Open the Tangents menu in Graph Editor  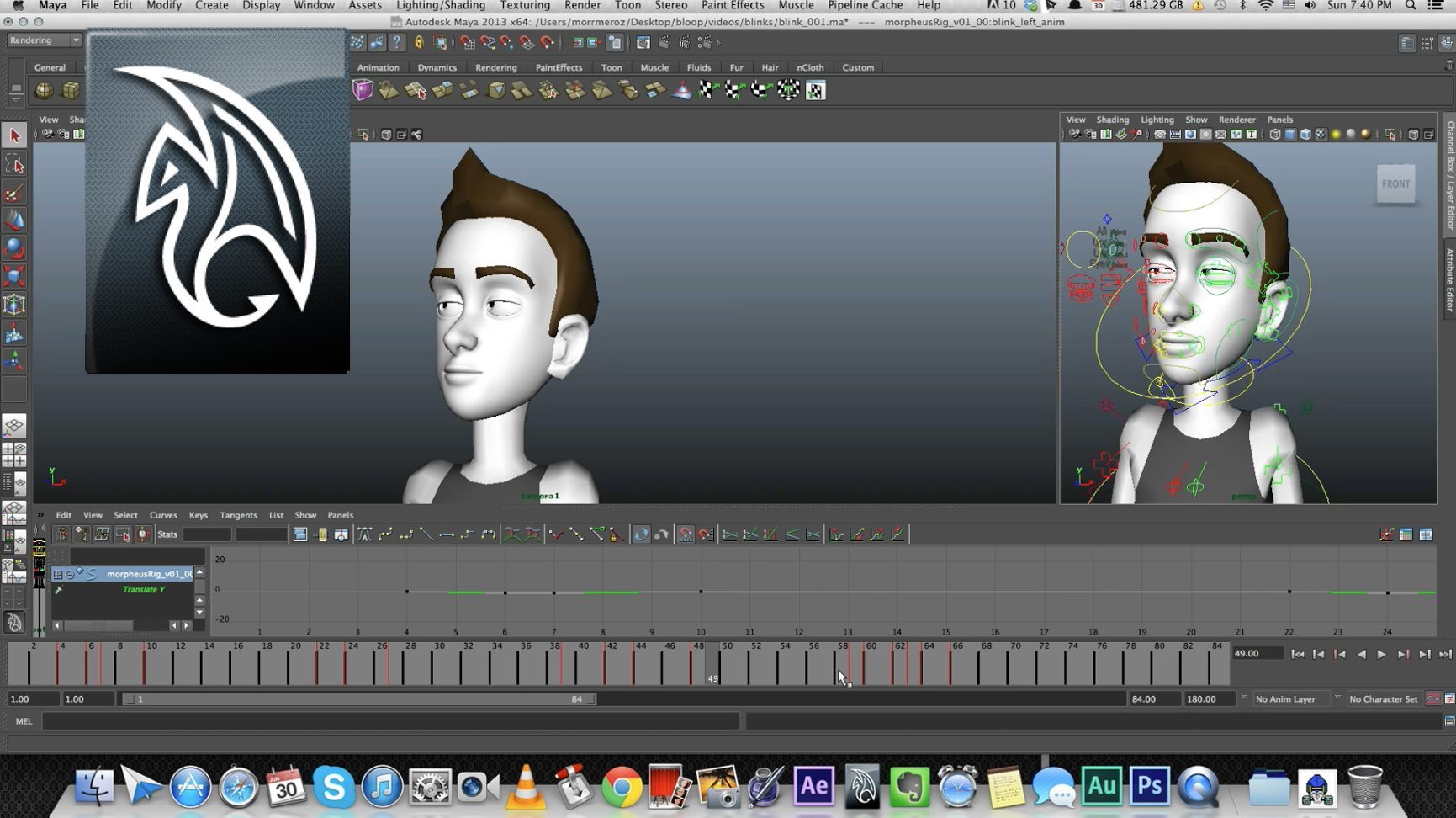pos(238,515)
